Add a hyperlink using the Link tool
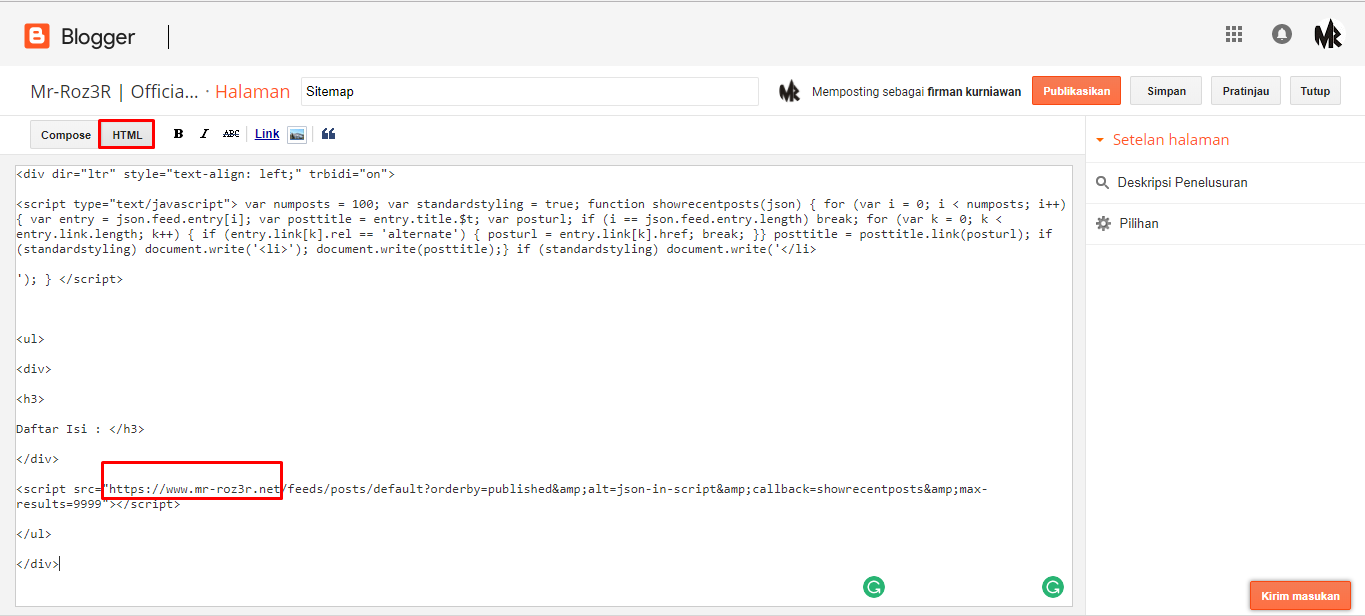 tap(266, 133)
